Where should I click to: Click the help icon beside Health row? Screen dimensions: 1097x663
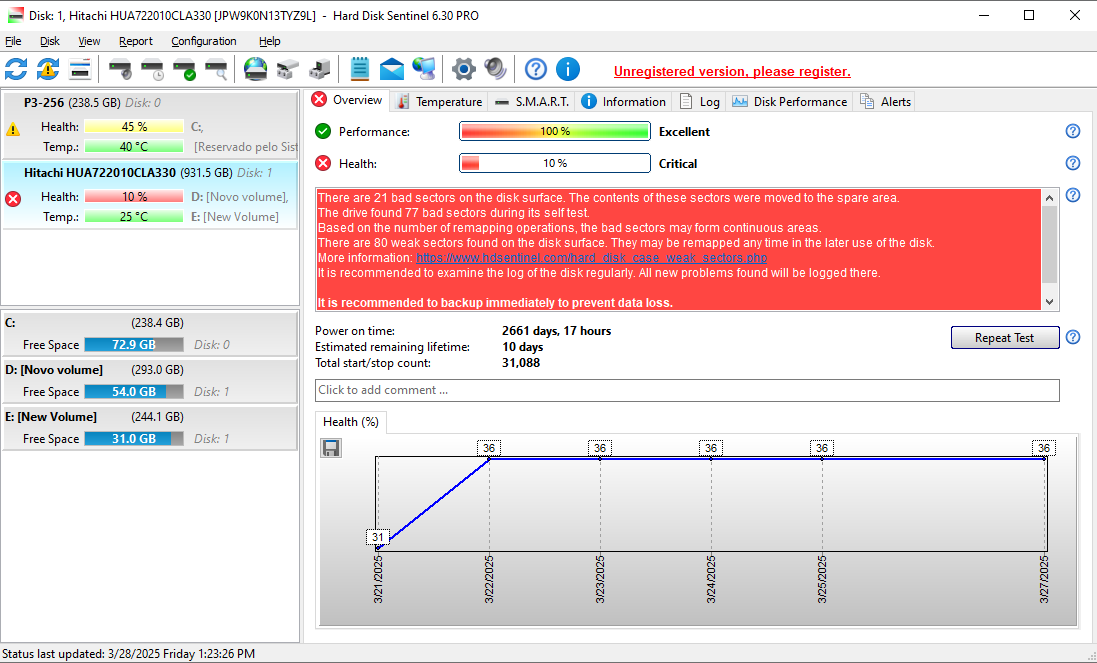[1073, 164]
